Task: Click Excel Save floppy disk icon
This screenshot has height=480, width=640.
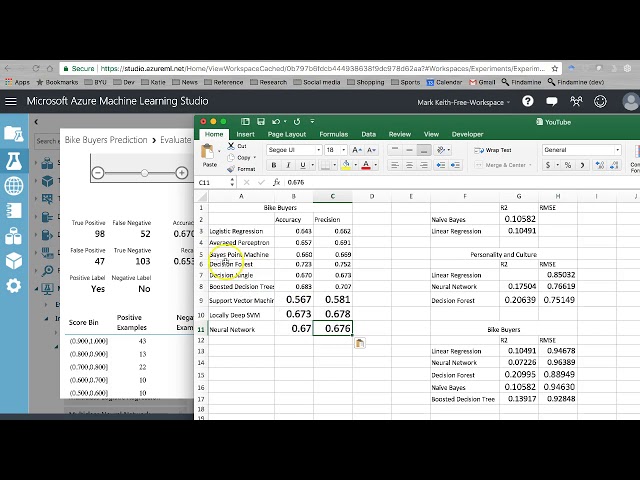Action: tap(261, 122)
